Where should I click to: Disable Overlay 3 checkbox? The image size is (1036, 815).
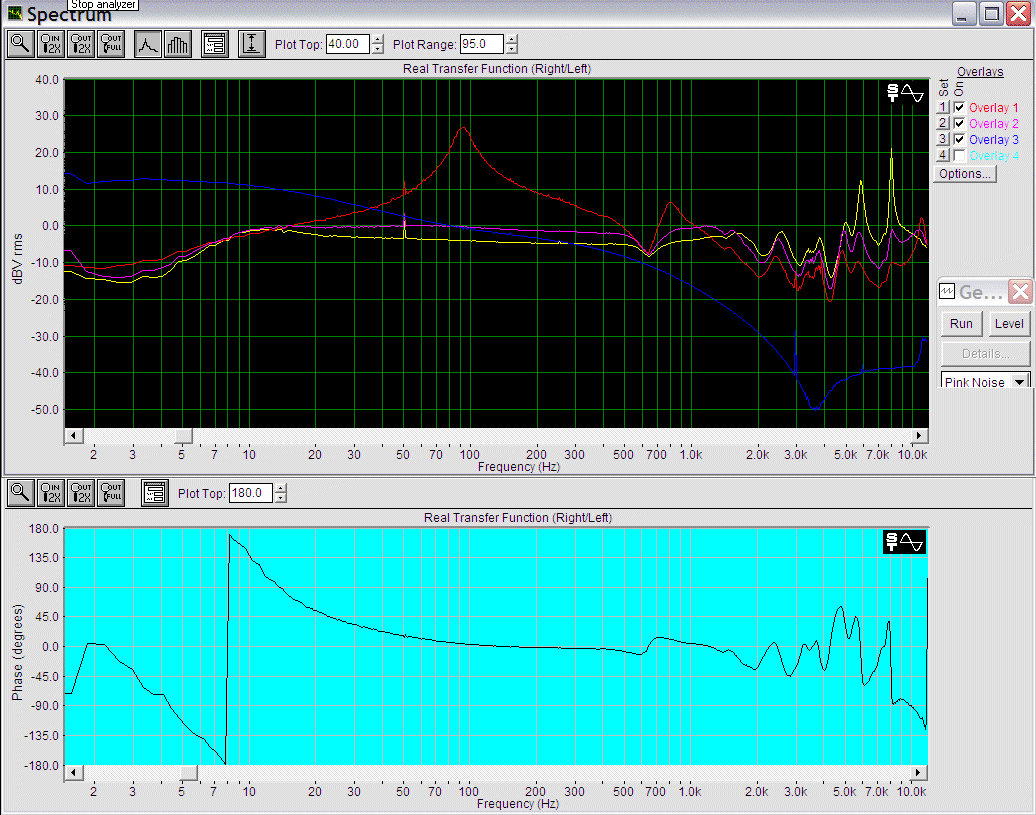[x=959, y=139]
